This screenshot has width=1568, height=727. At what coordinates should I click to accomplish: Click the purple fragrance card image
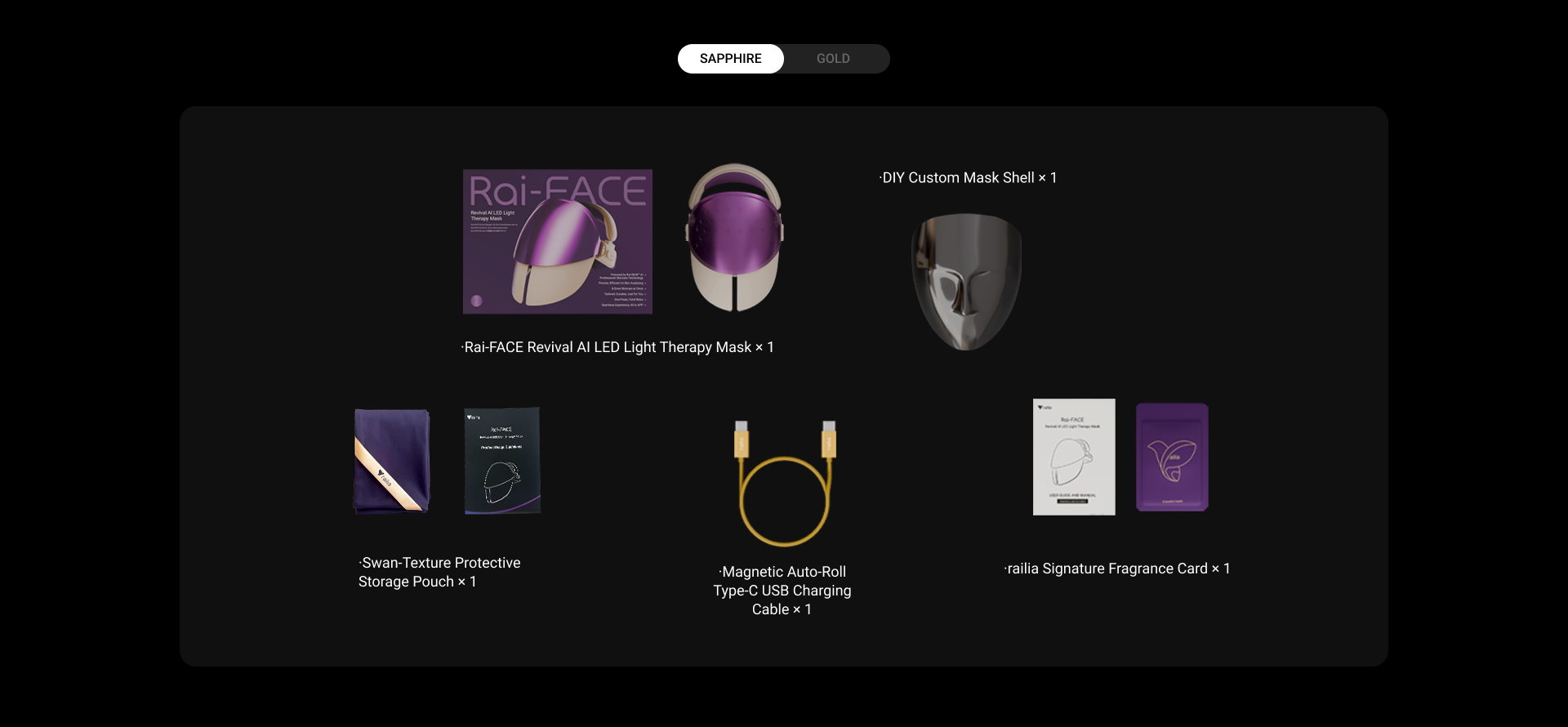pyautogui.click(x=1172, y=457)
